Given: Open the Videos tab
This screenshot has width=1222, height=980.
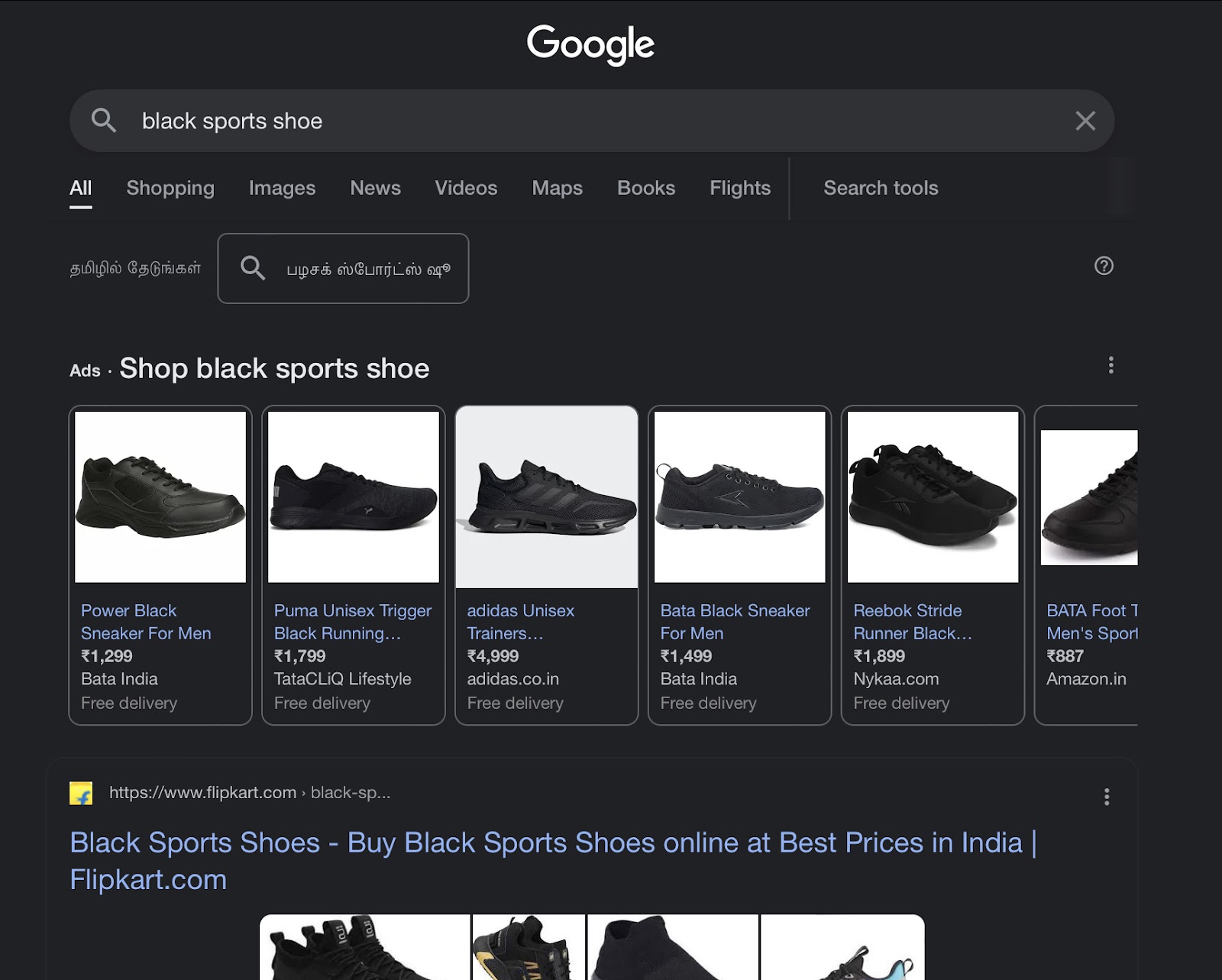Looking at the screenshot, I should tap(466, 188).
